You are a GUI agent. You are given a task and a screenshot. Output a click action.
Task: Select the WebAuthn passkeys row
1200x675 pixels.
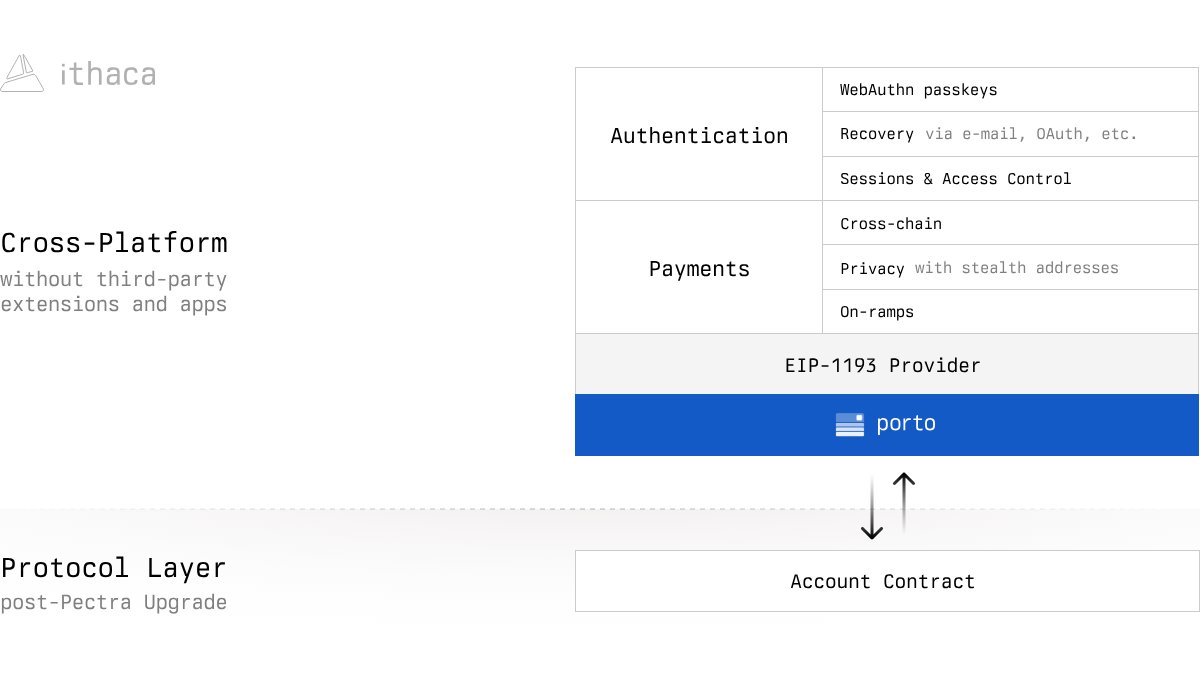point(1010,90)
